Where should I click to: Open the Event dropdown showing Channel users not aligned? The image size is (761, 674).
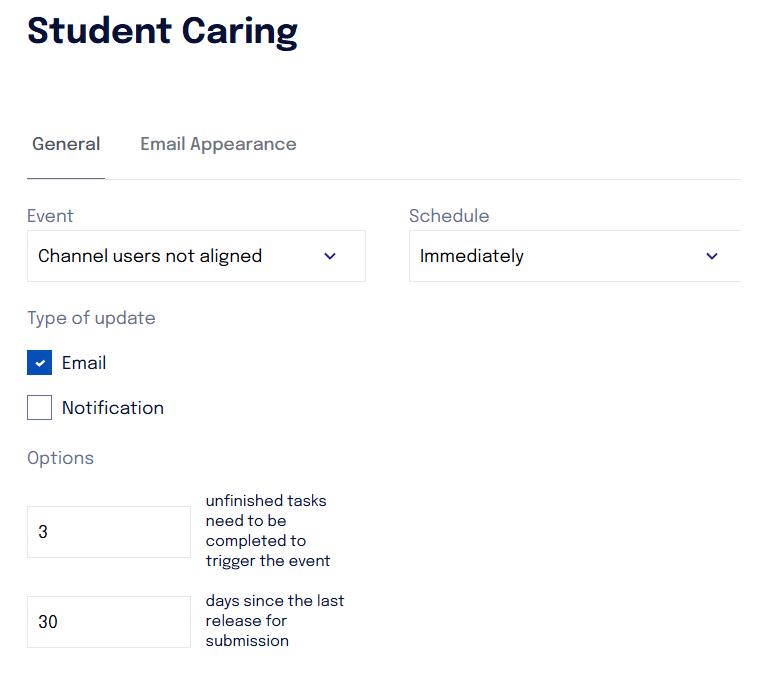tap(196, 256)
